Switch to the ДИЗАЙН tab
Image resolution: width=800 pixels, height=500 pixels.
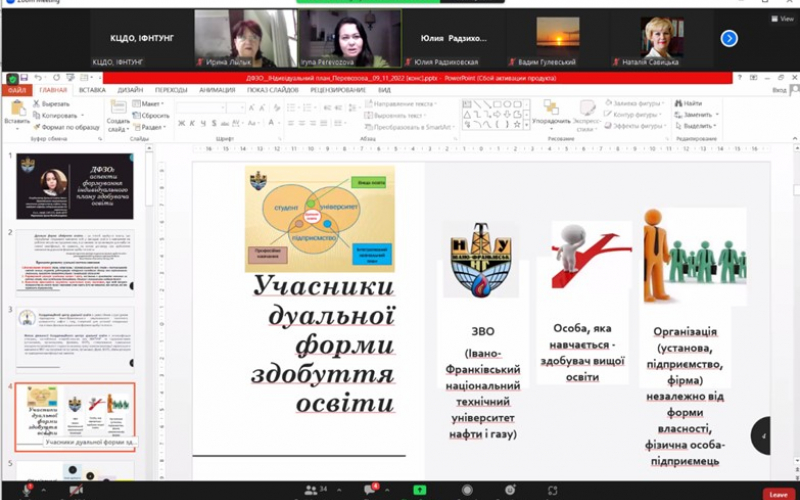[x=130, y=90]
